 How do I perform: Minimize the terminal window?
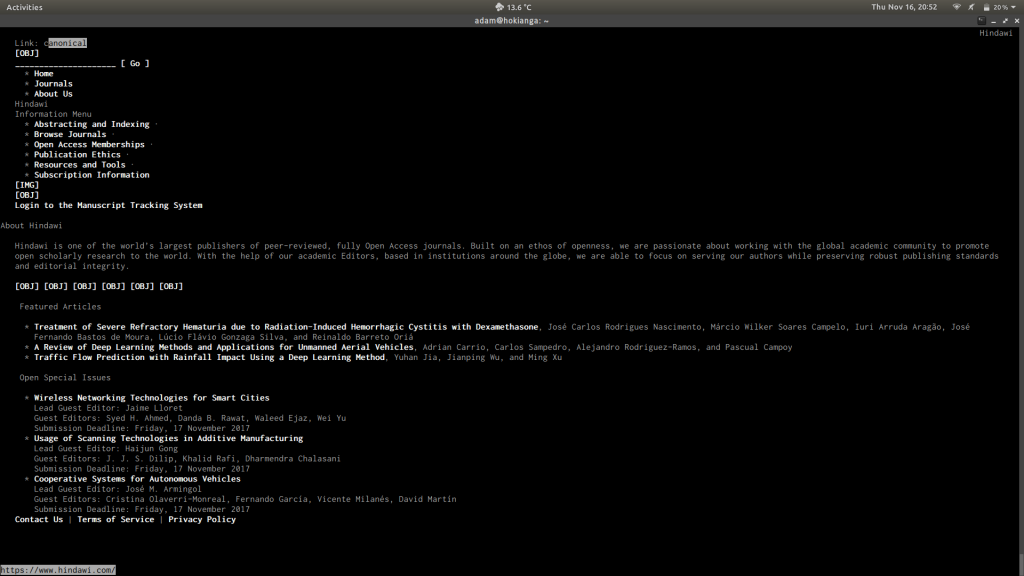993,21
